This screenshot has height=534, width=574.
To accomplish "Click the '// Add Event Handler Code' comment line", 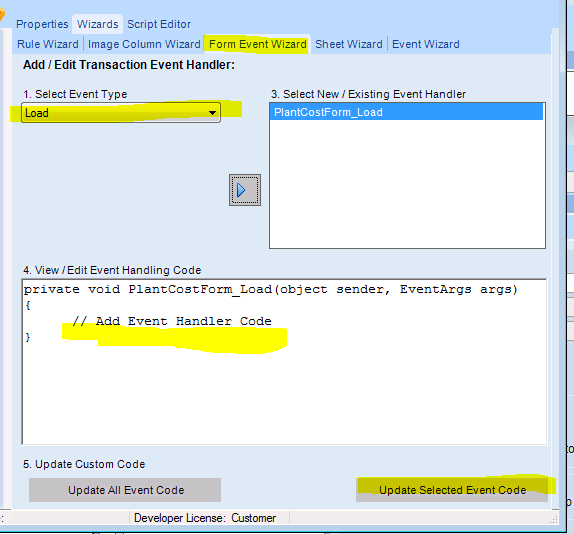I will pyautogui.click(x=172, y=321).
